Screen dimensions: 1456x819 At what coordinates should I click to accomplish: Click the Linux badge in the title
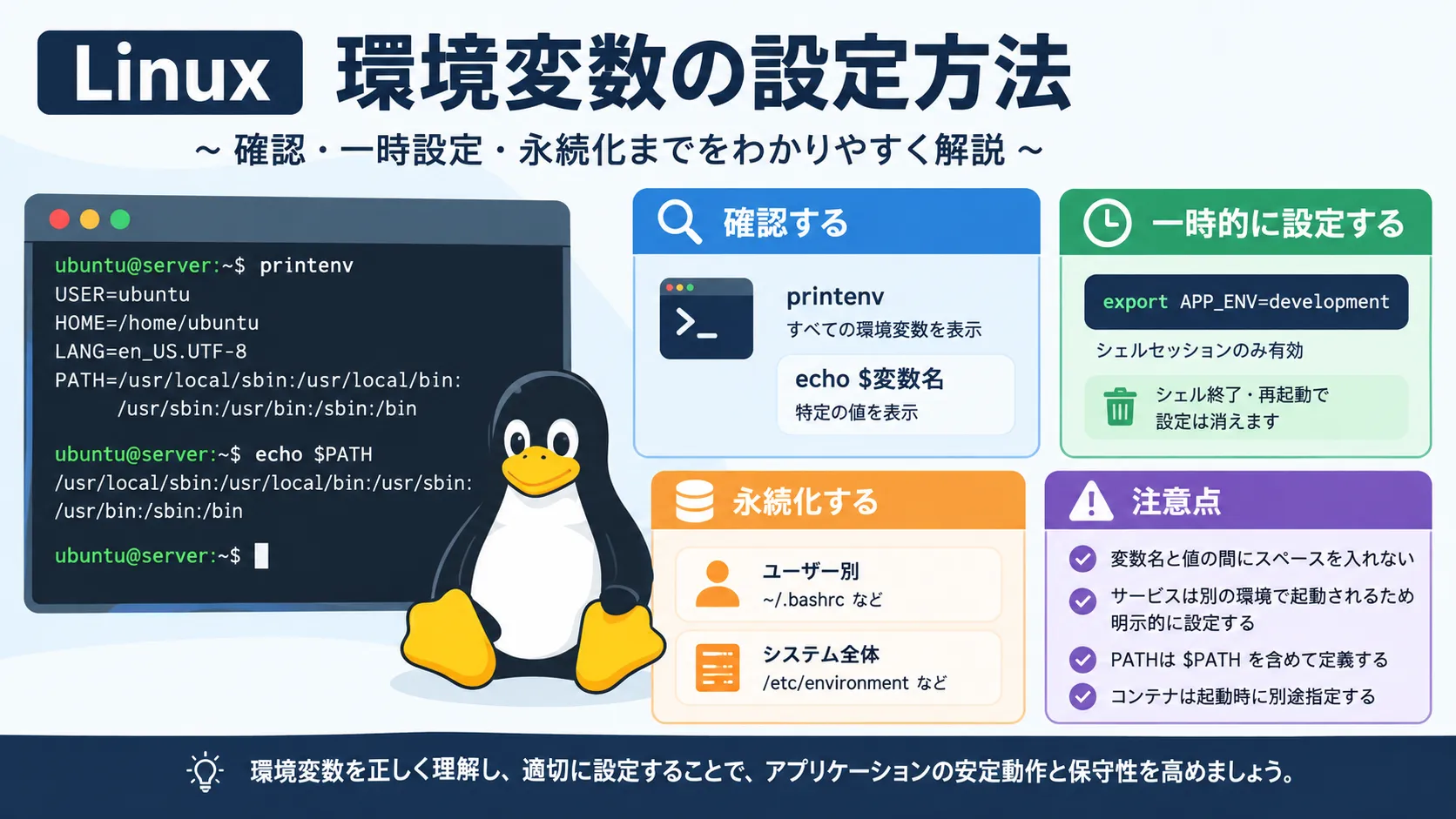pos(170,72)
